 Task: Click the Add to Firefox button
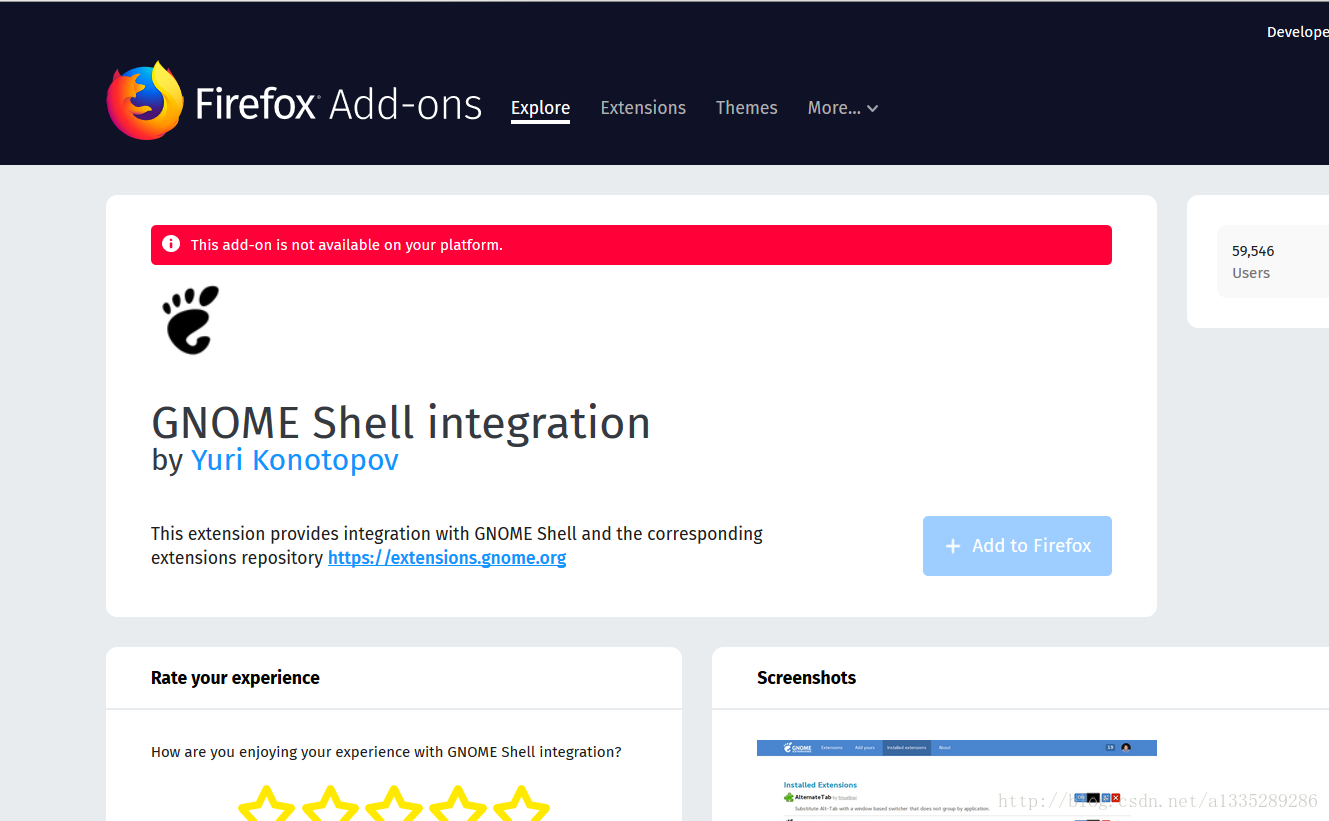pyautogui.click(x=1017, y=546)
